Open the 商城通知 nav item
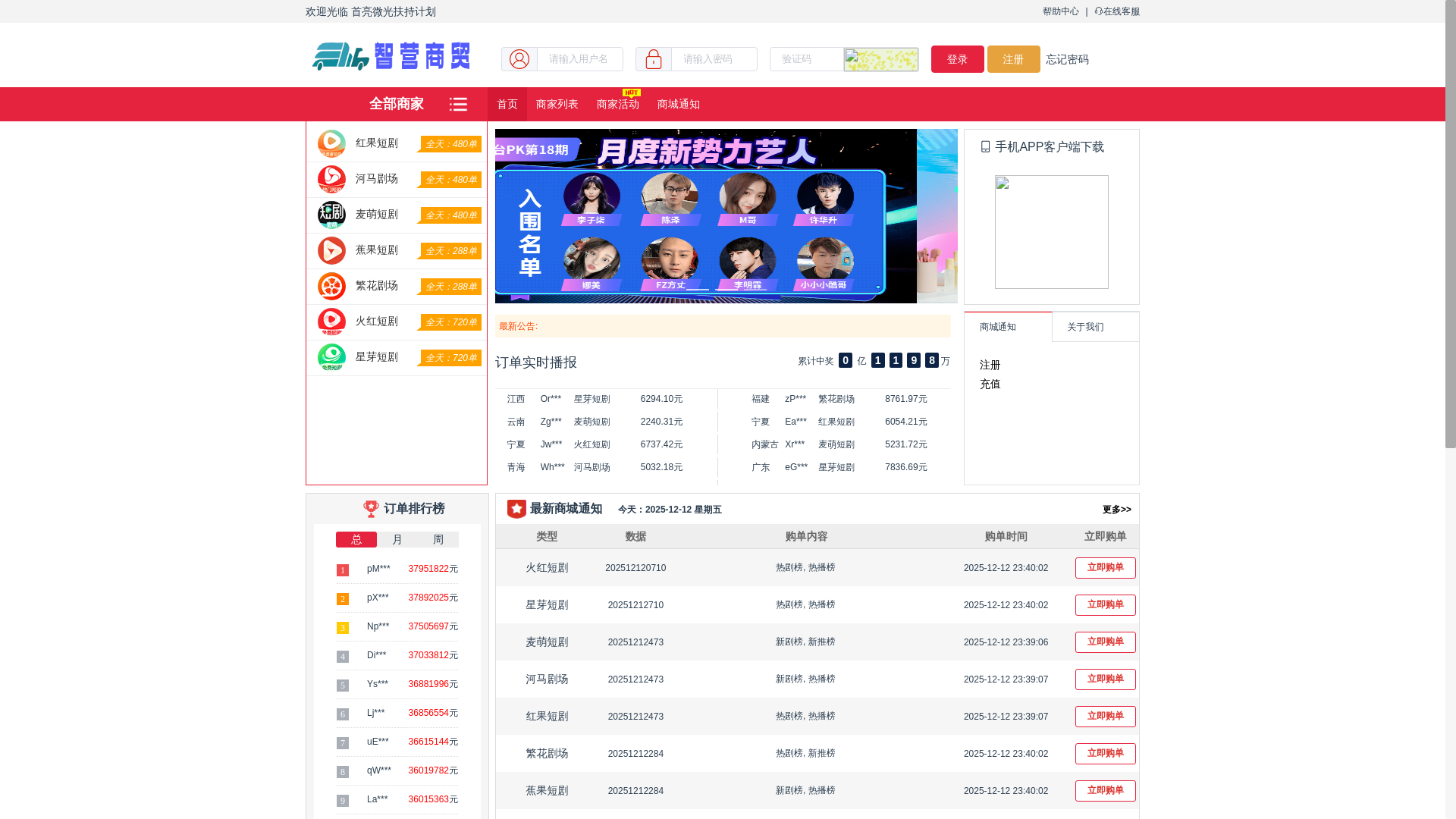1456x819 pixels. [679, 105]
